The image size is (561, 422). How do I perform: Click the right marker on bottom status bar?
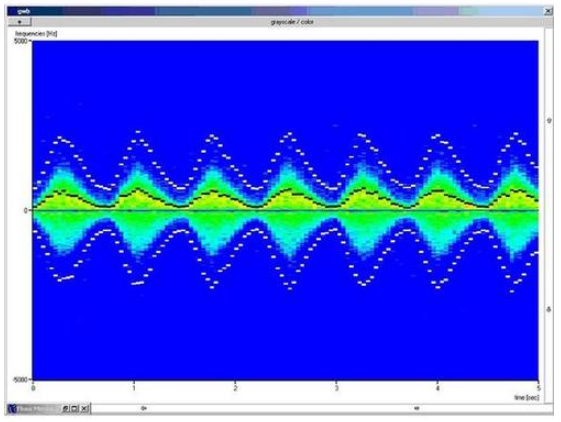(x=416, y=408)
